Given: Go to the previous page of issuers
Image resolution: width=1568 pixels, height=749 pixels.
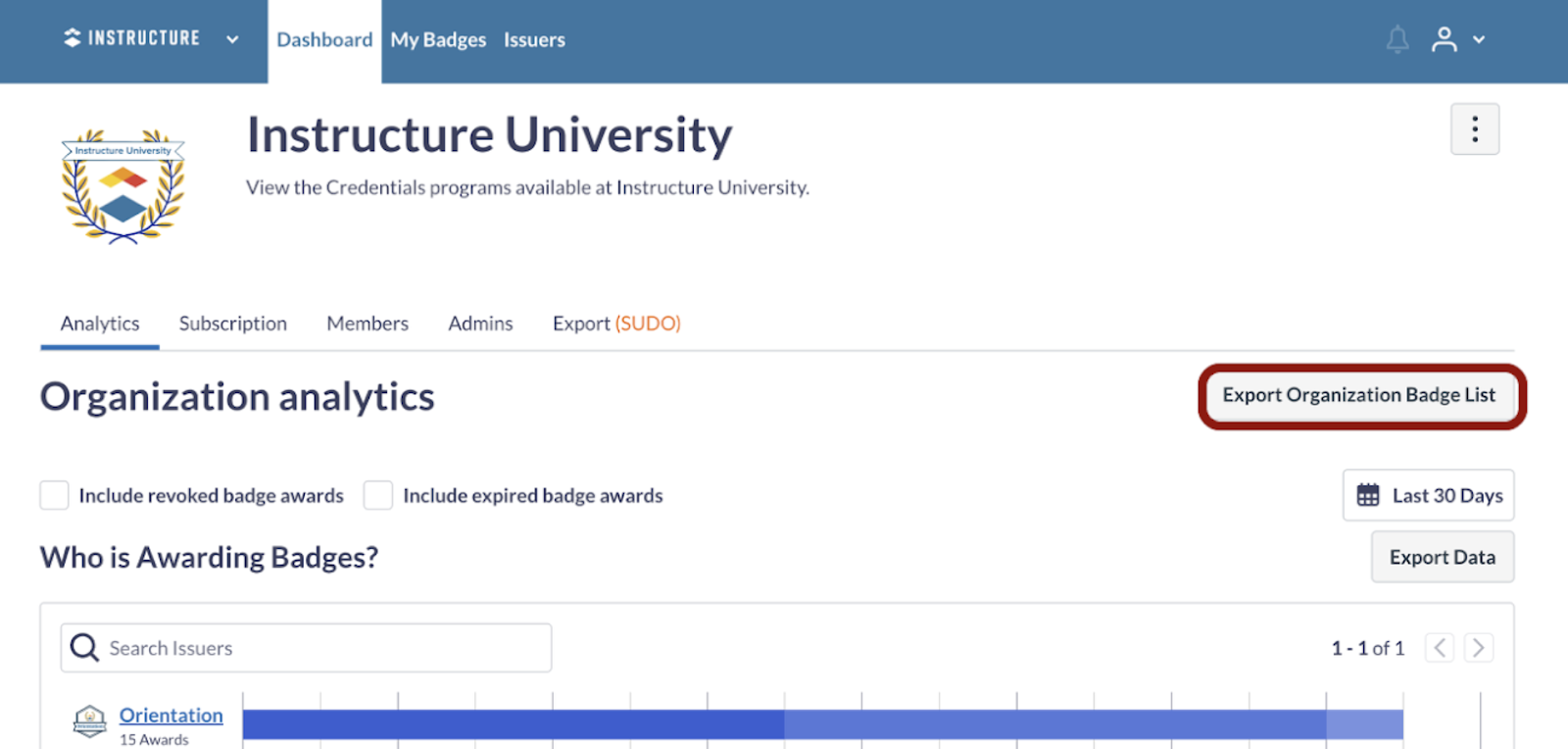Looking at the screenshot, I should 1439,648.
